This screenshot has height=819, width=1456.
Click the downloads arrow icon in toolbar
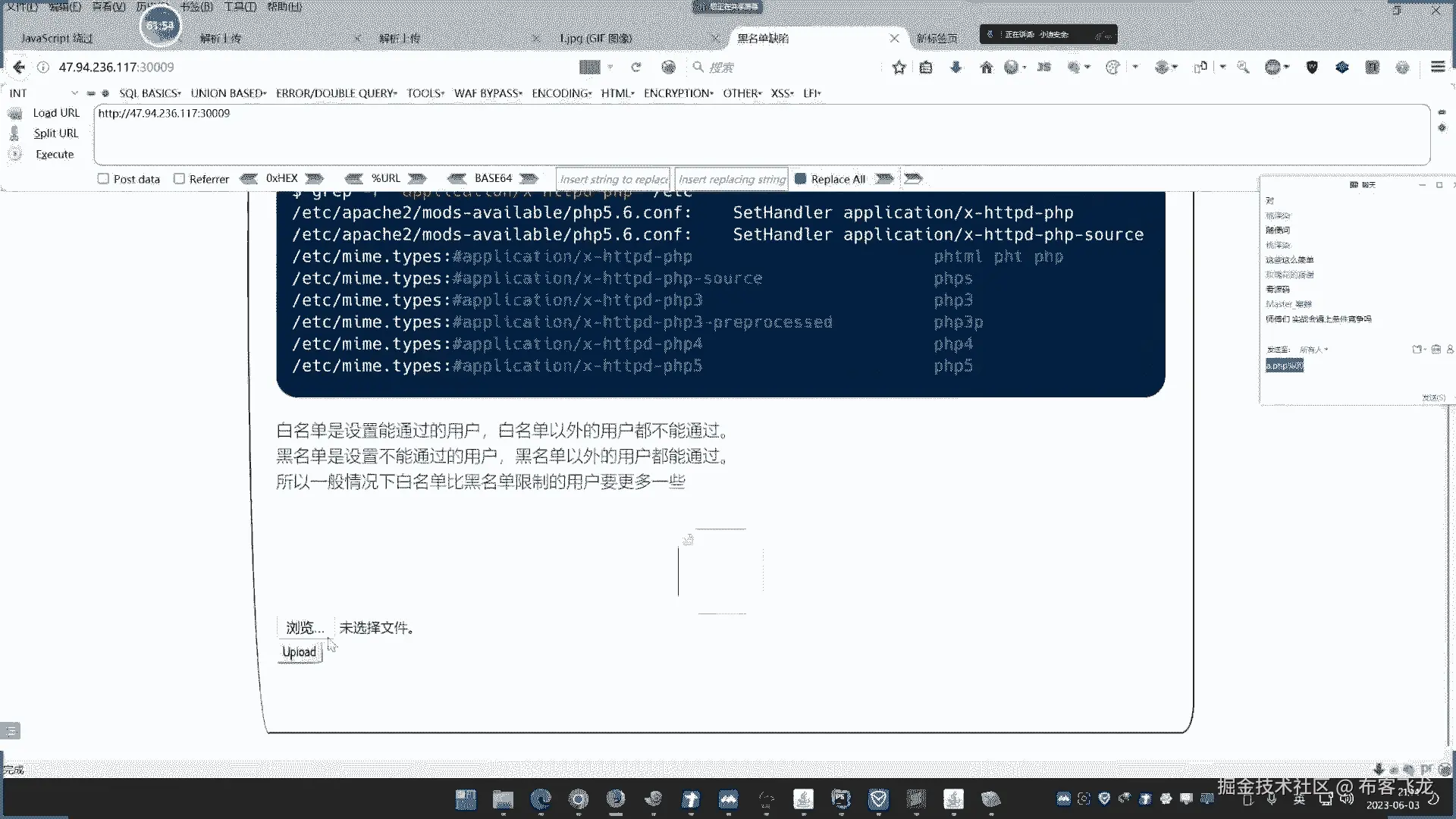pyautogui.click(x=955, y=67)
